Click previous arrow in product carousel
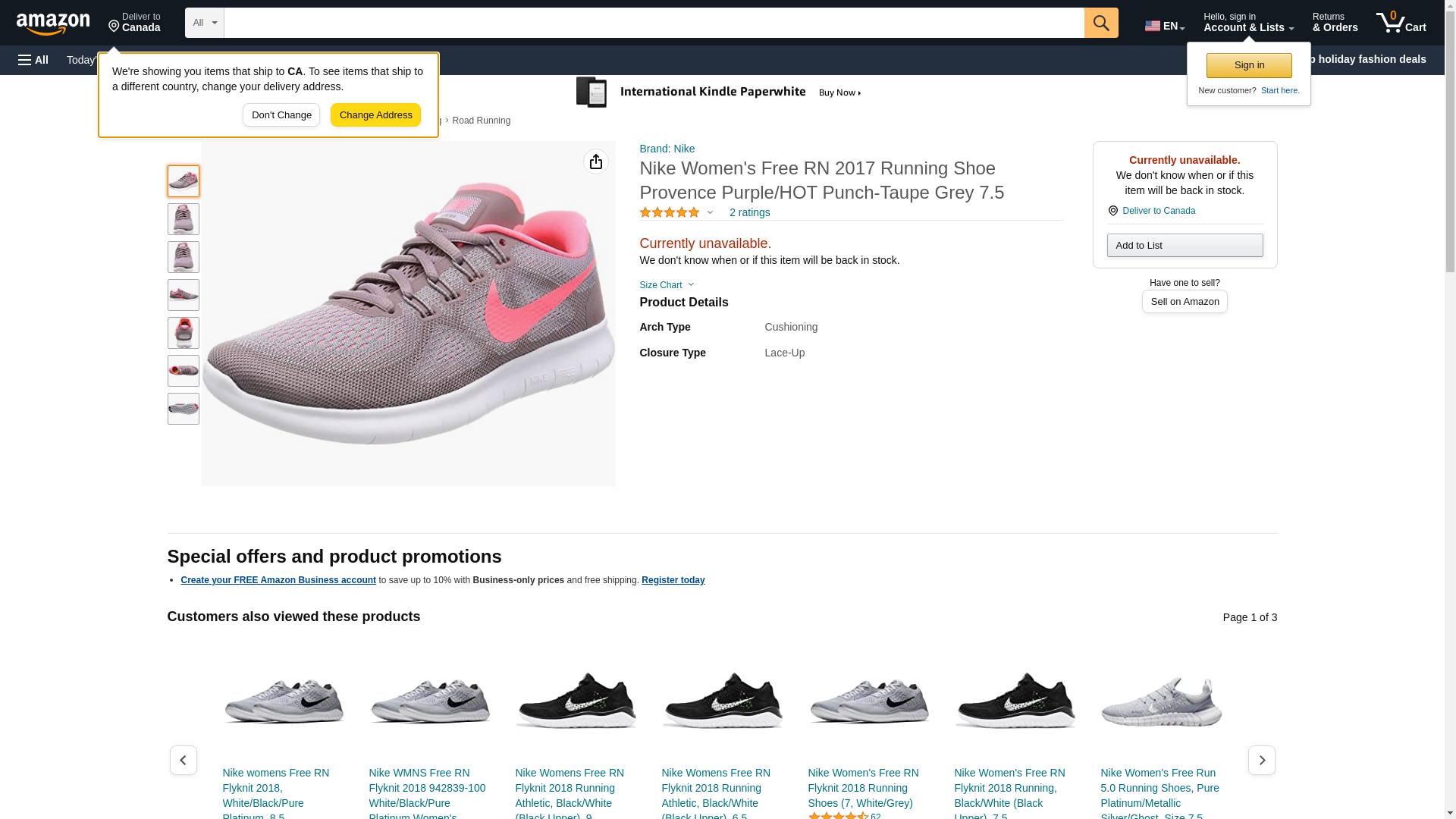Screen dimensions: 1456x819 tap(184, 760)
